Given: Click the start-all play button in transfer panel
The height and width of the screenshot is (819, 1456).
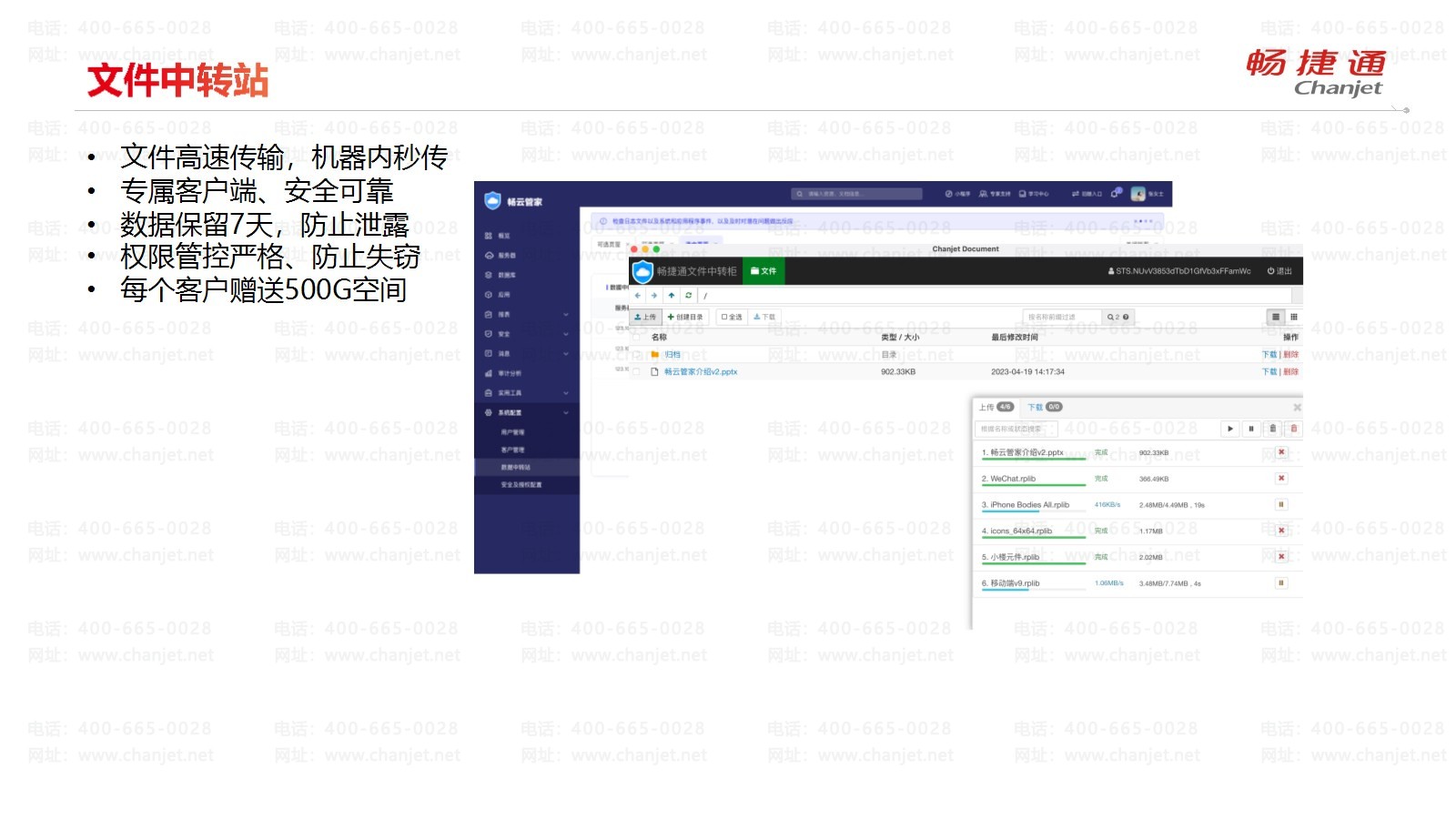Looking at the screenshot, I should coord(1230,429).
